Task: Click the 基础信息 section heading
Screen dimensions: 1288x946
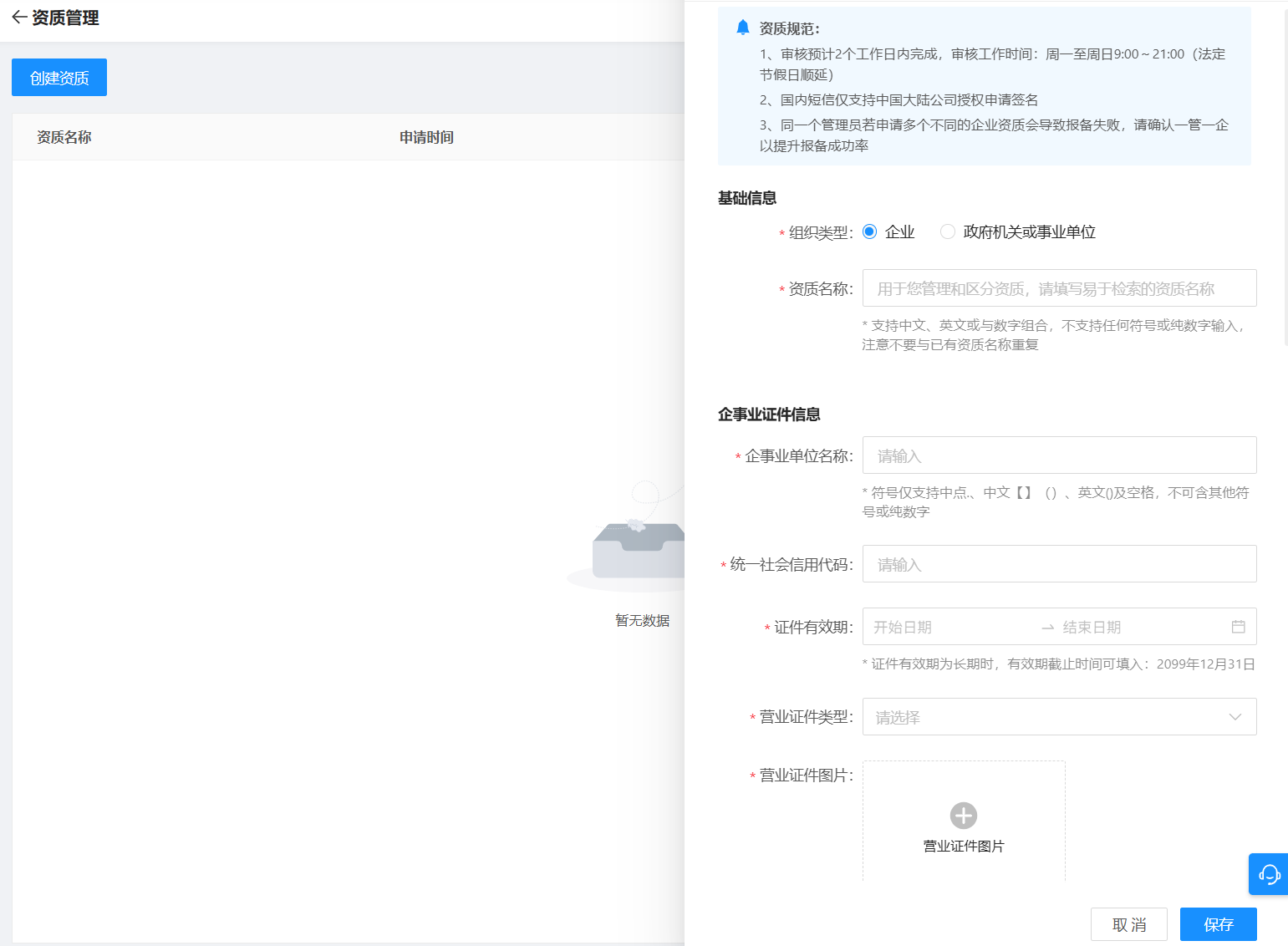Action: coord(747,198)
